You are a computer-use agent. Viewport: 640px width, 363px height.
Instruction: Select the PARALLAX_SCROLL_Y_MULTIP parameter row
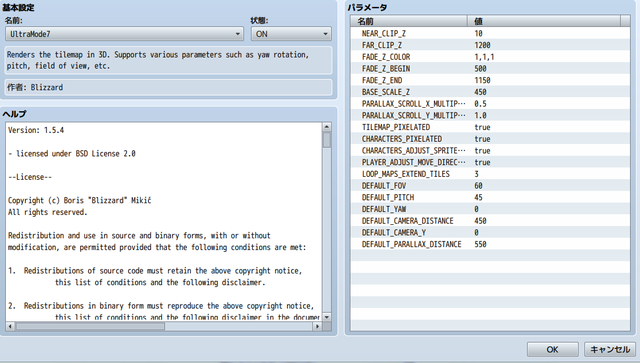pos(490,115)
